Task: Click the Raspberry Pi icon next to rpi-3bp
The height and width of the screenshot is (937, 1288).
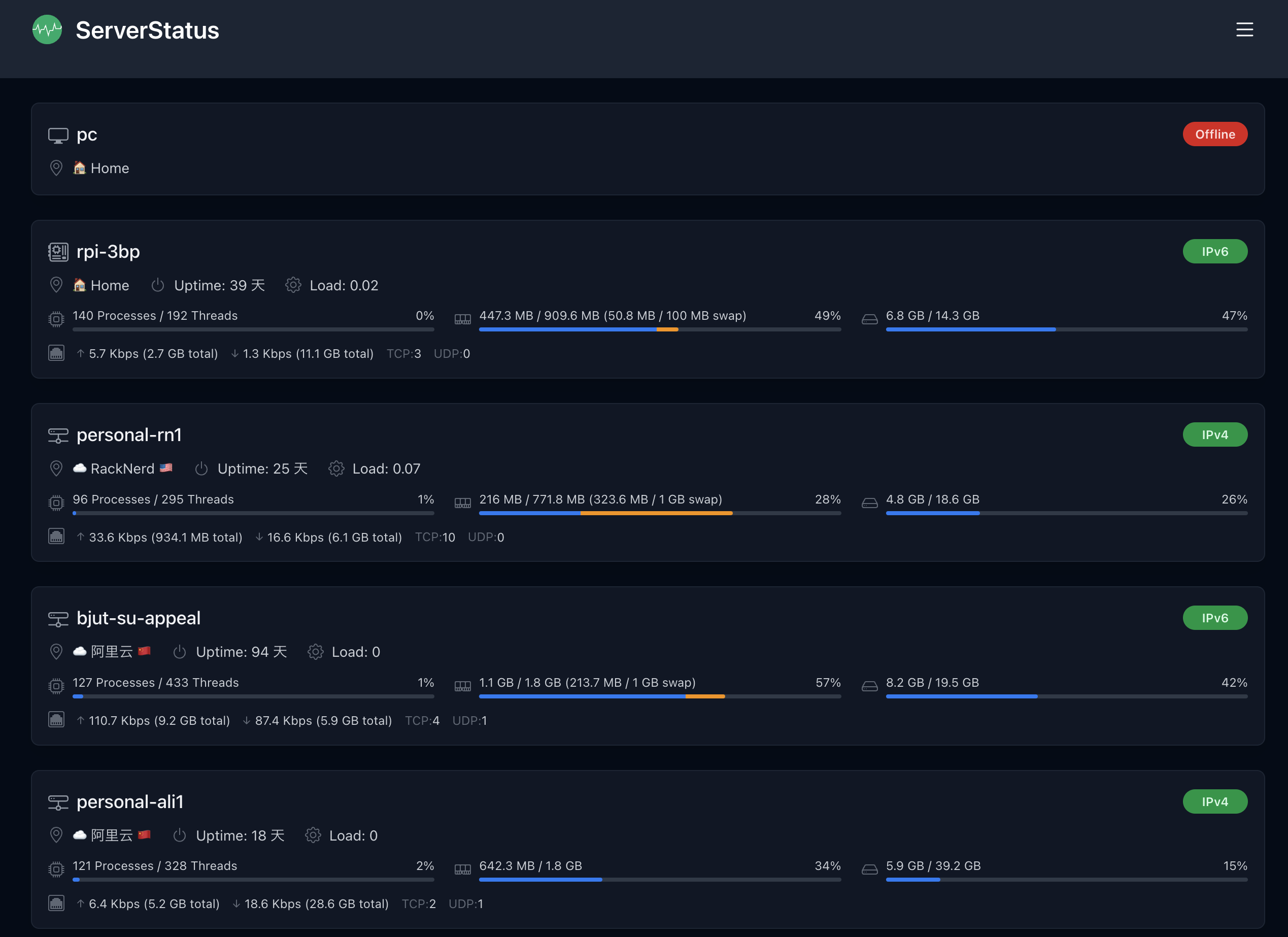Action: tap(57, 252)
